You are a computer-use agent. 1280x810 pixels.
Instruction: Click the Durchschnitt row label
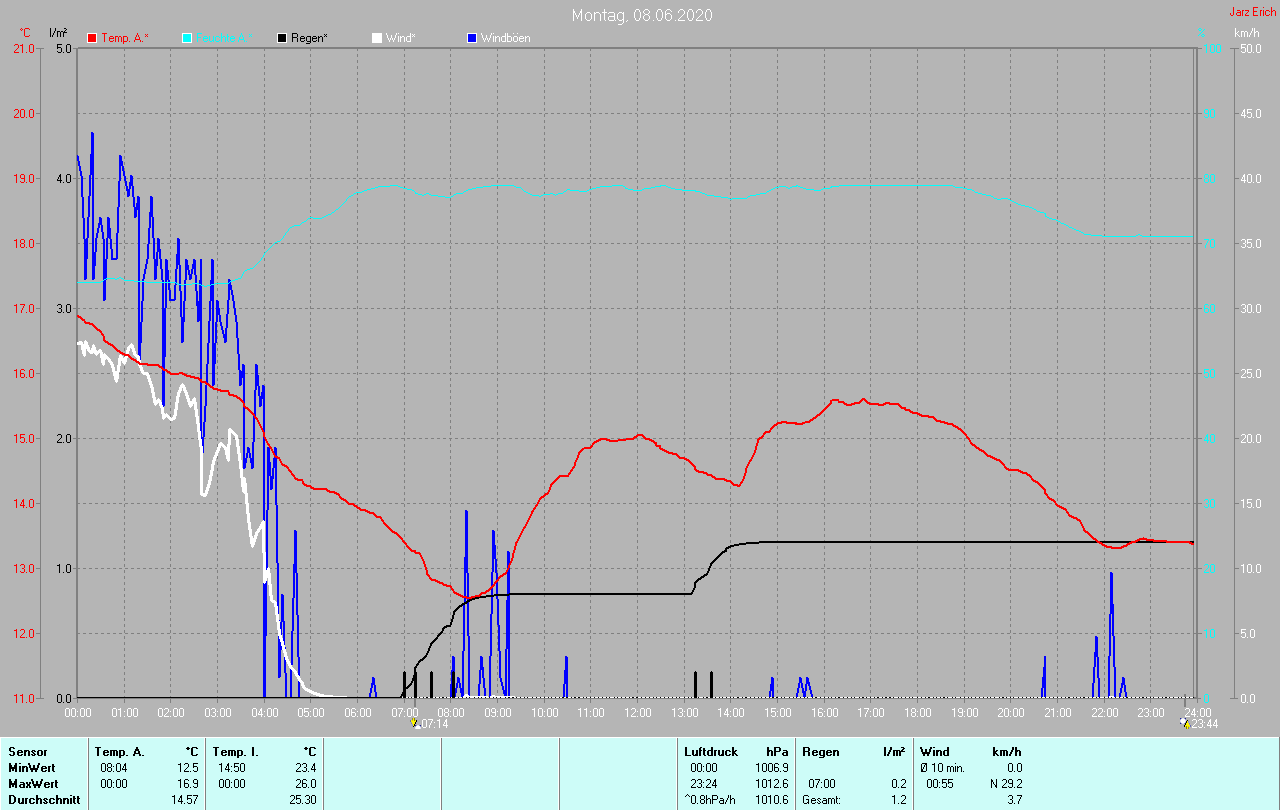click(x=44, y=800)
